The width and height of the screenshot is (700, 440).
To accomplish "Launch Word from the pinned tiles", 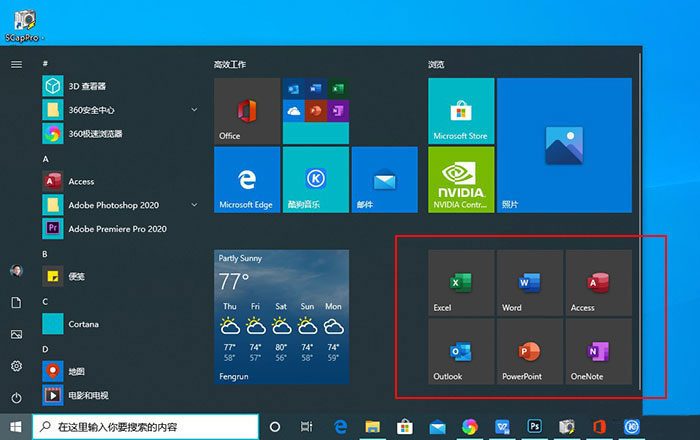I will coord(530,283).
